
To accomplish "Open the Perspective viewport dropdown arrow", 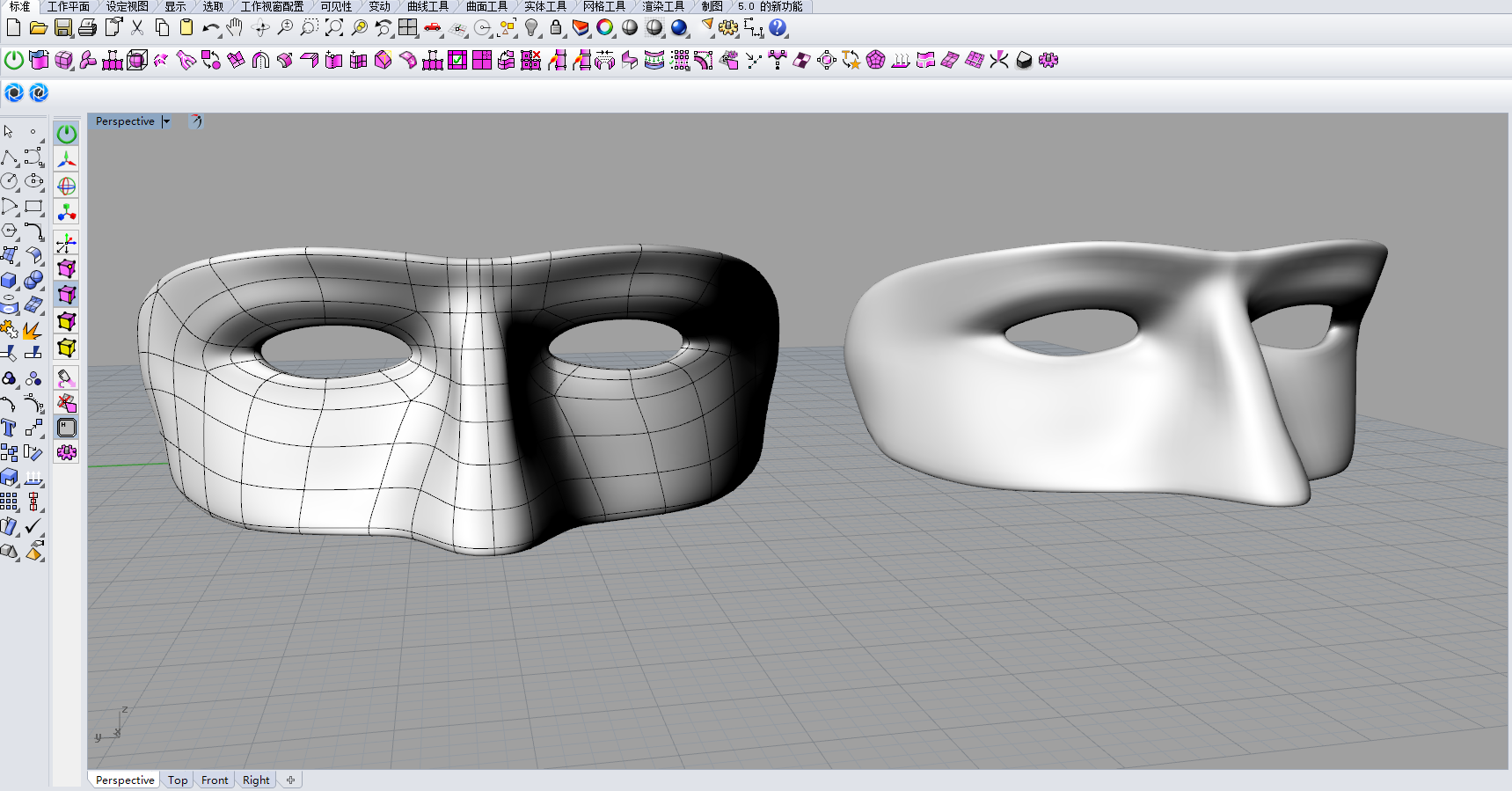I will pos(166,121).
